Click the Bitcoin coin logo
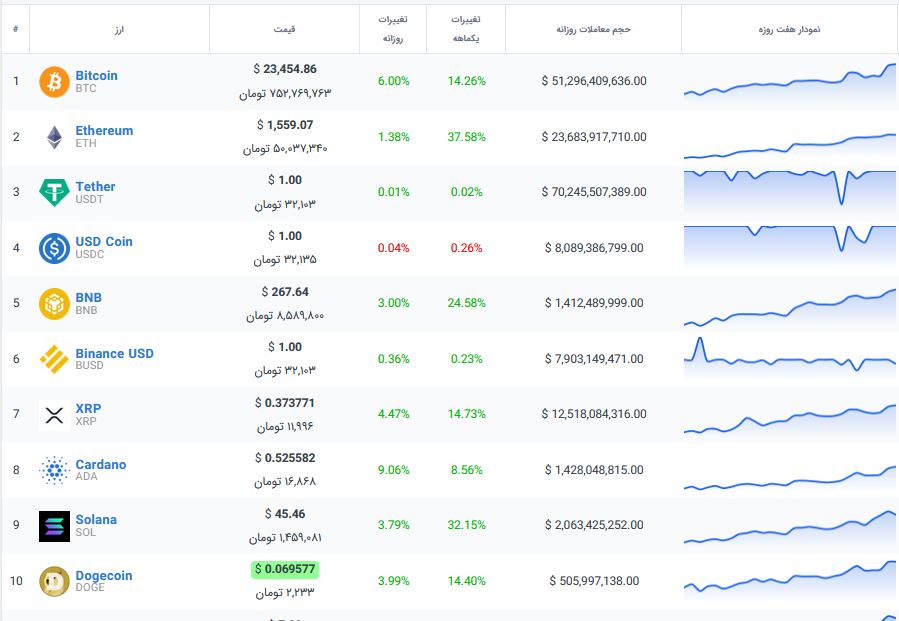This screenshot has height=621, width=899. tap(54, 81)
